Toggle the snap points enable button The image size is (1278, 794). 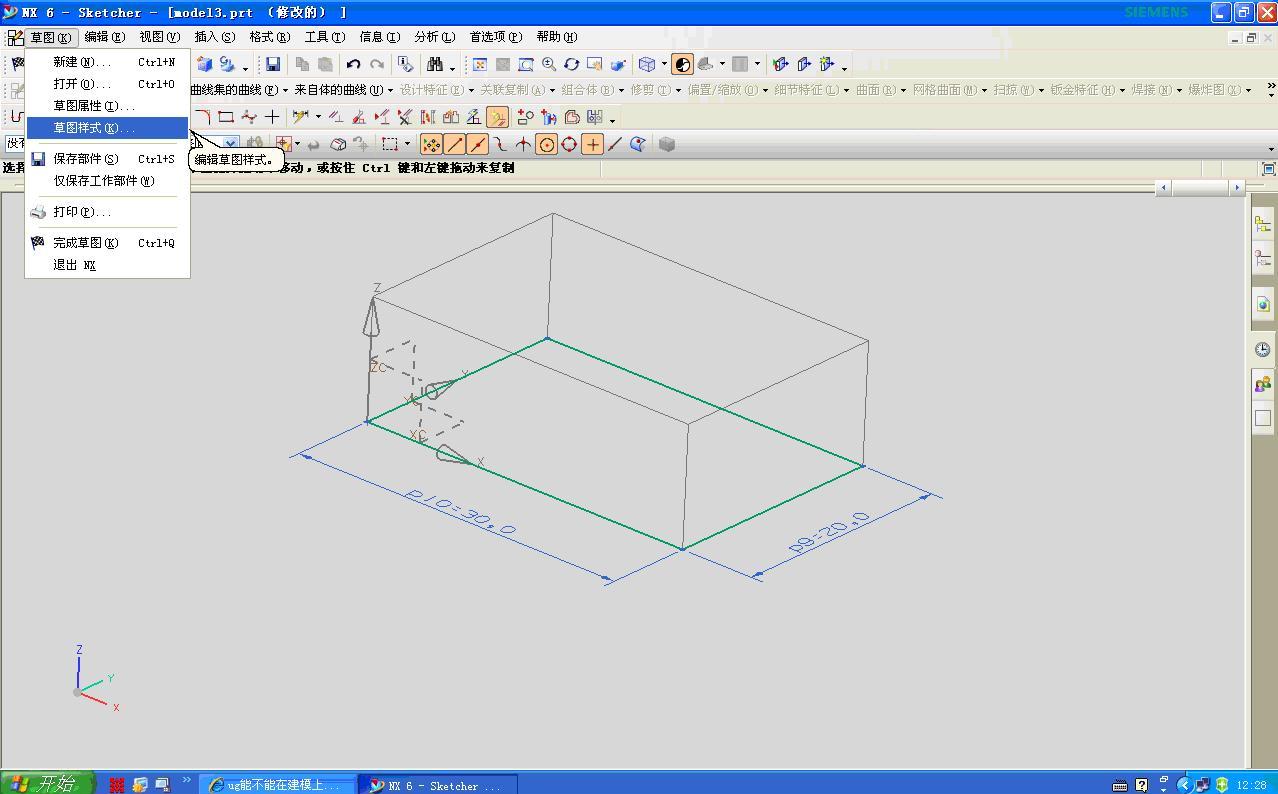click(x=431, y=144)
